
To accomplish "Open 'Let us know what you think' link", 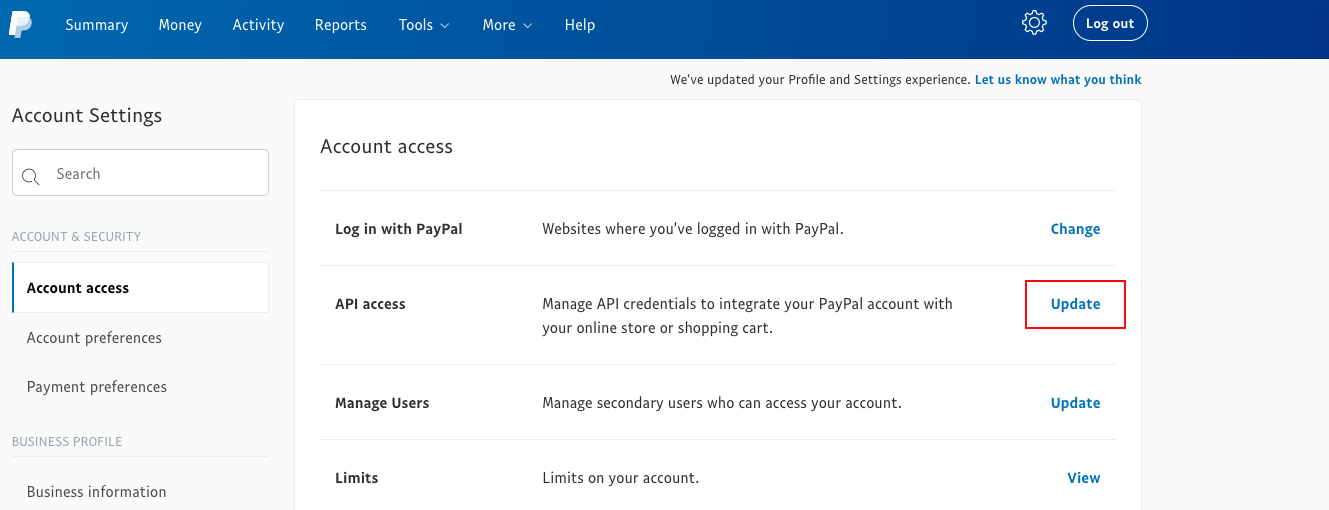I will tap(1058, 79).
